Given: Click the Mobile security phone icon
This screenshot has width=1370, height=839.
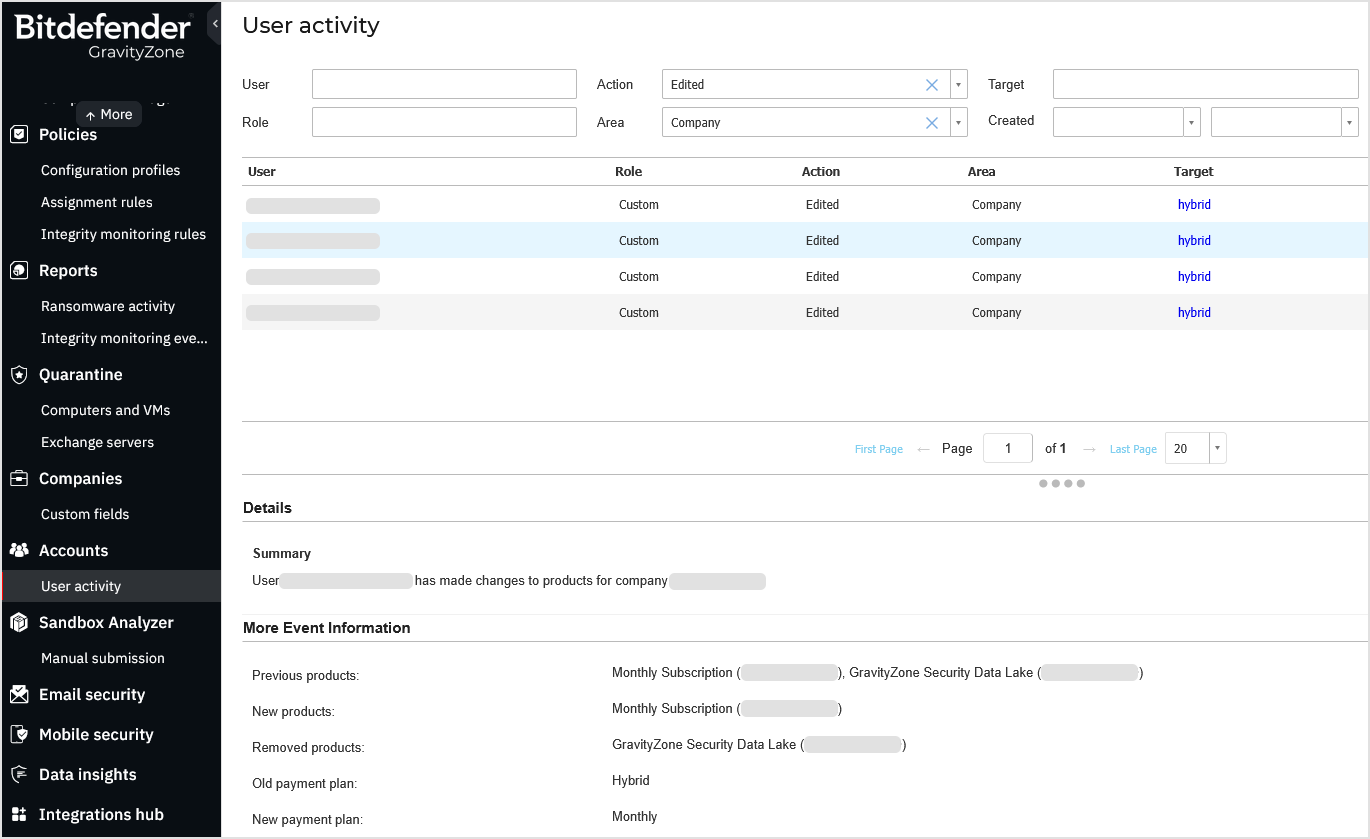Looking at the screenshot, I should 21,734.
